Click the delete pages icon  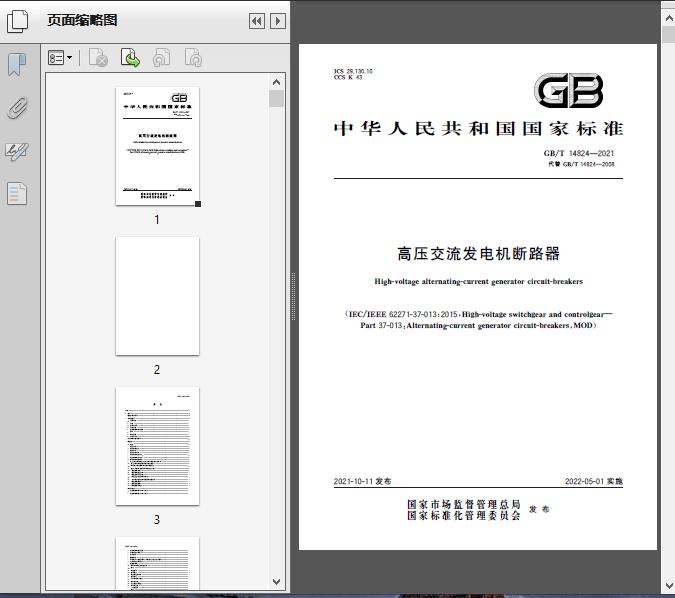98,58
